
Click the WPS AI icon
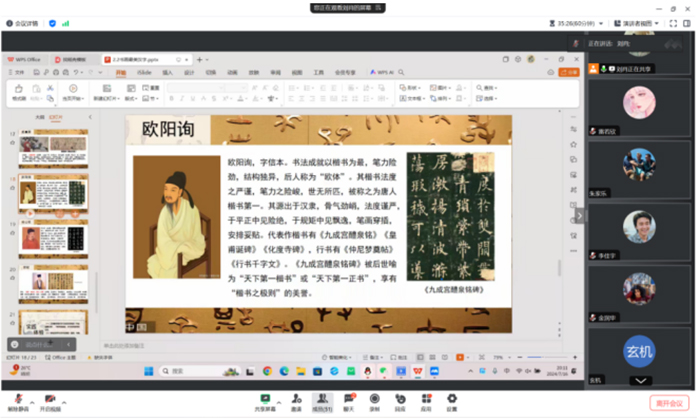click(382, 72)
